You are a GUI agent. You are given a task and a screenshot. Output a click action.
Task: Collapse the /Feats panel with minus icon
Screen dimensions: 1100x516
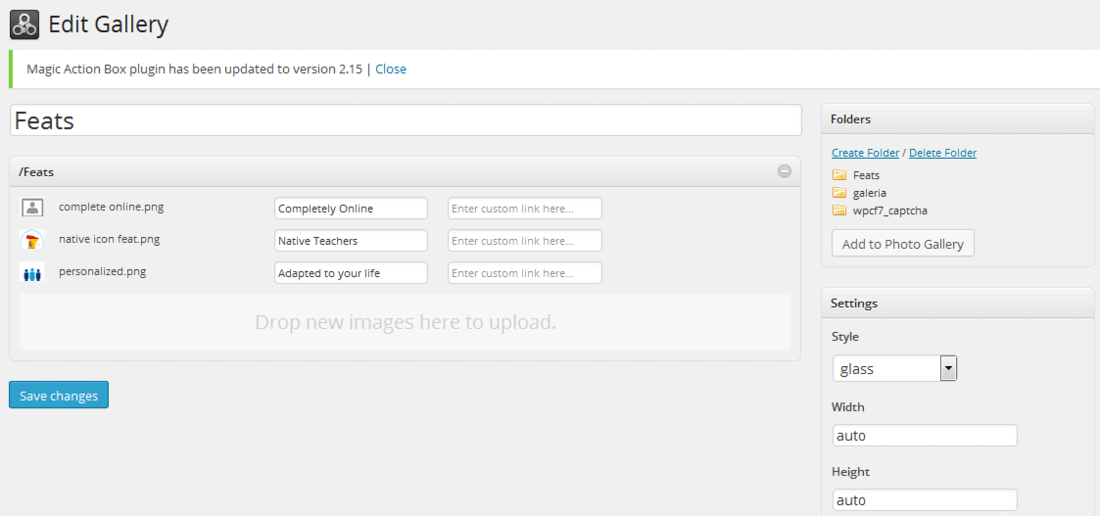(x=784, y=171)
